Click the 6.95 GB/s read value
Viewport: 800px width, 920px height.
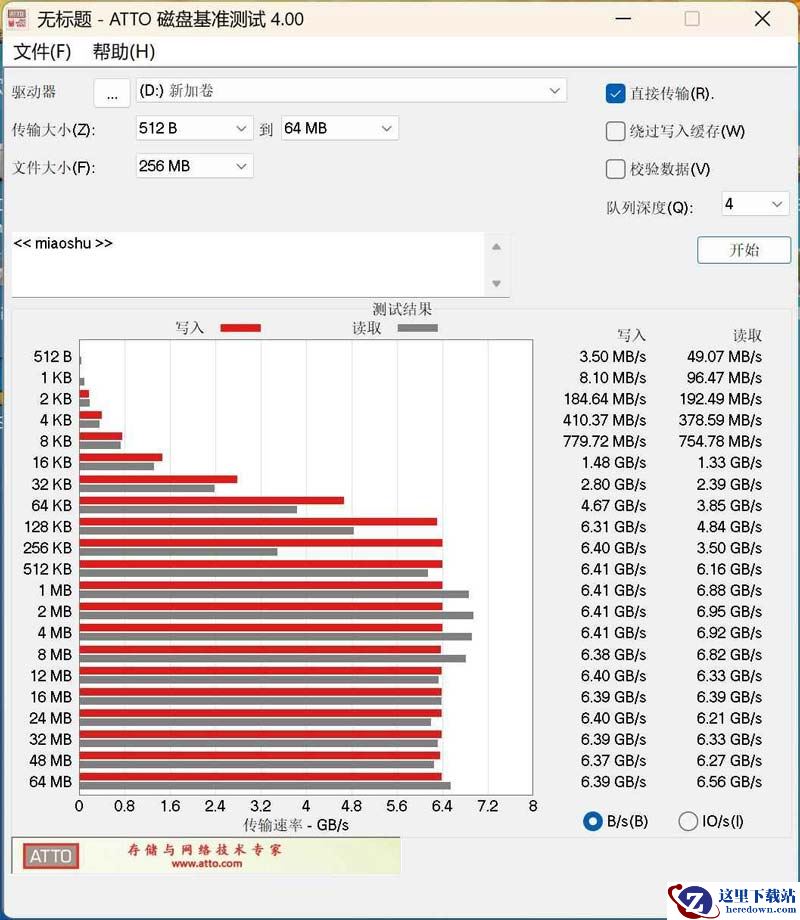pyautogui.click(x=729, y=612)
